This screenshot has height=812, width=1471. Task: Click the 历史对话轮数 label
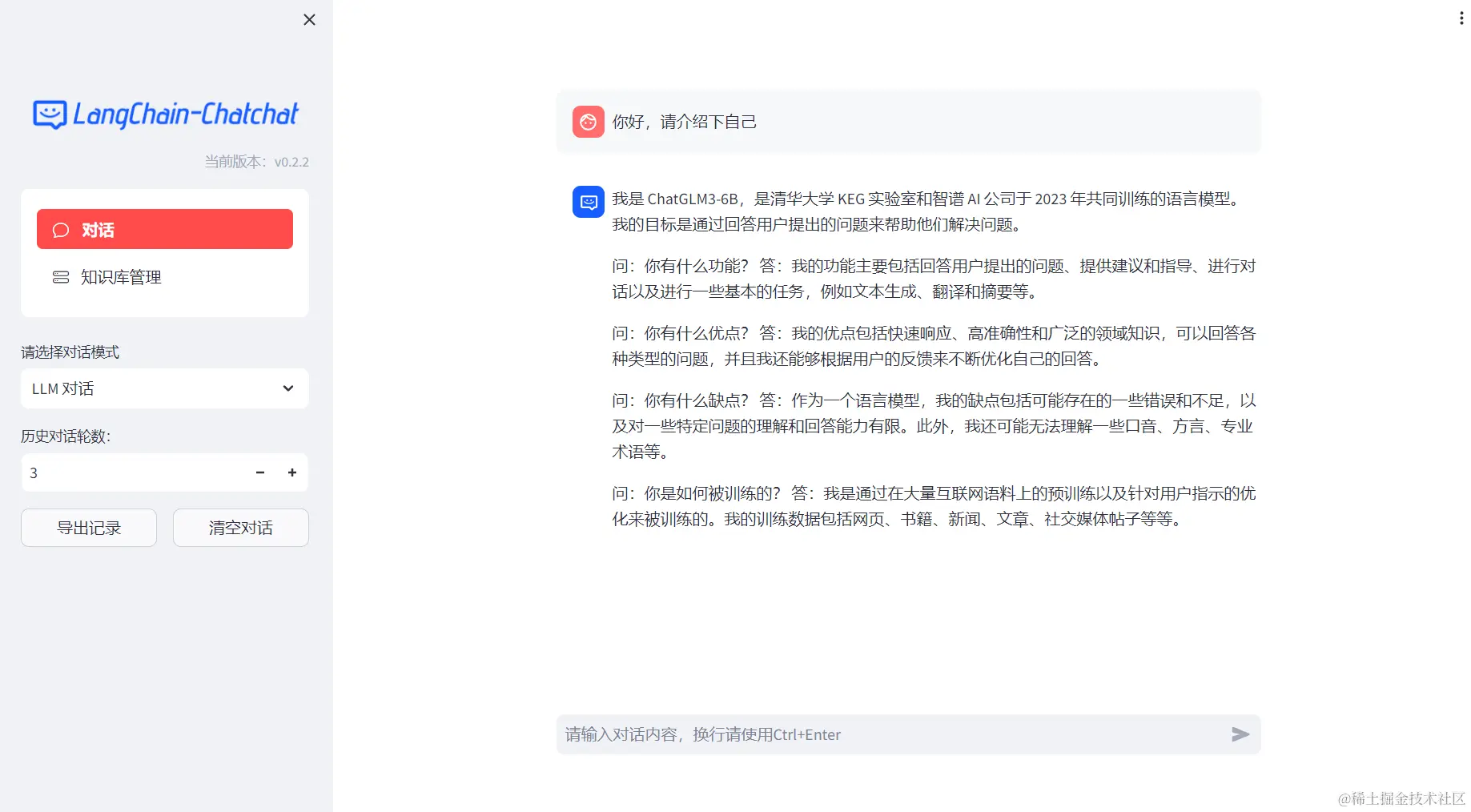point(66,436)
